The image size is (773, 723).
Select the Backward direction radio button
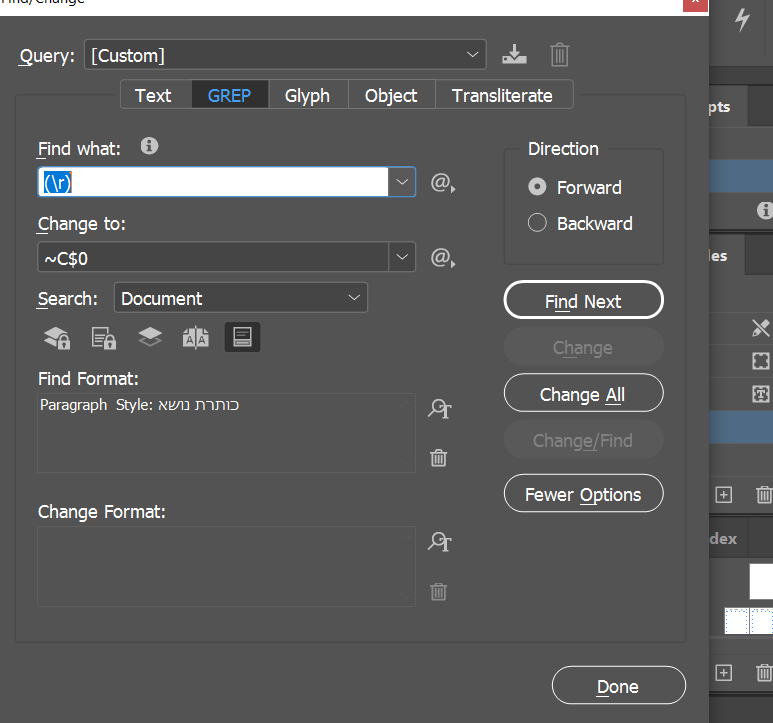[x=537, y=223]
